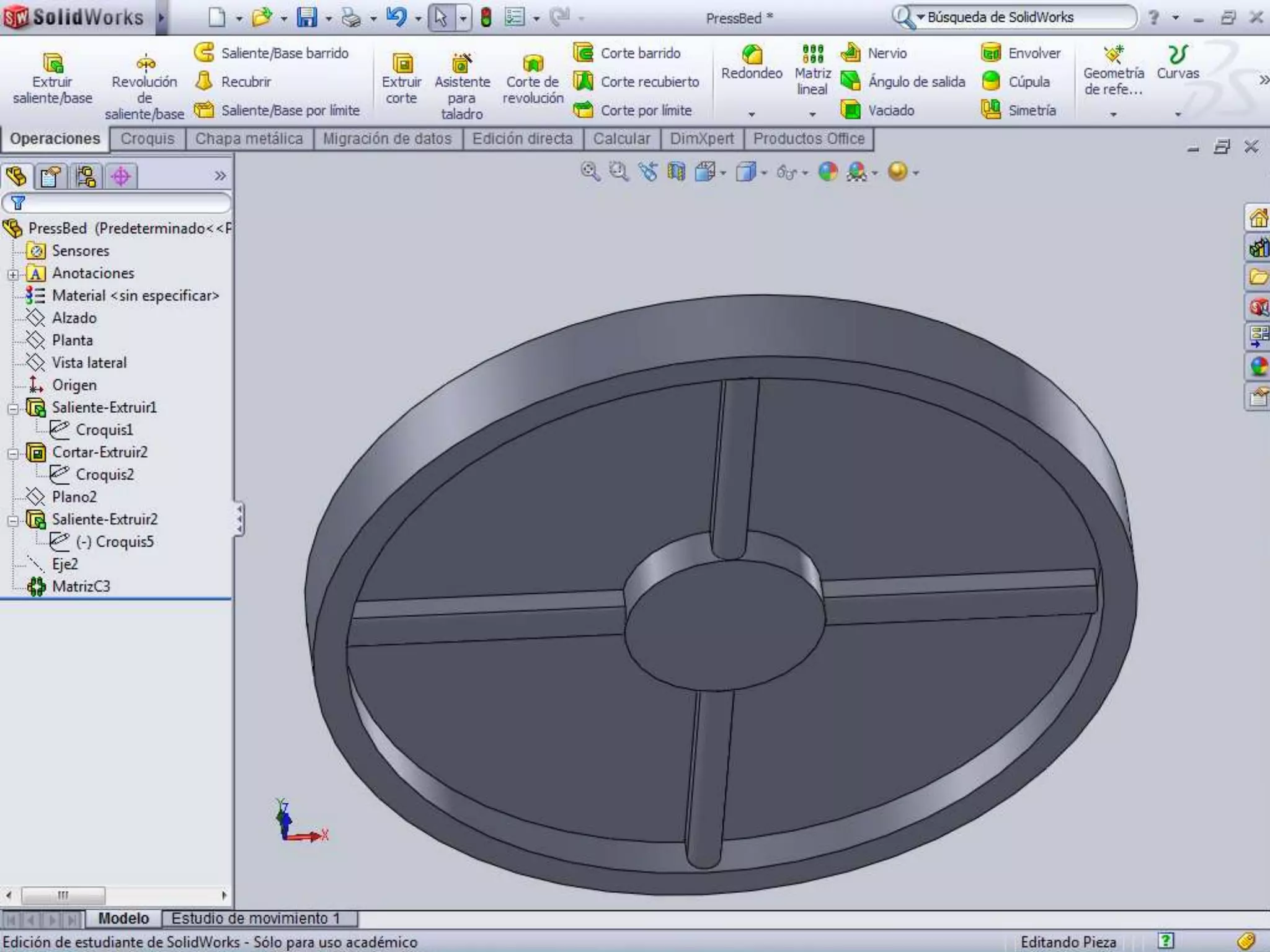Click the Zoom to fit icon

pos(590,172)
